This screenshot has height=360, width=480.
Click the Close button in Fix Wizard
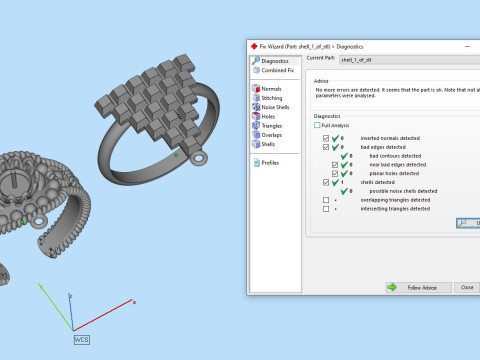[x=467, y=287]
